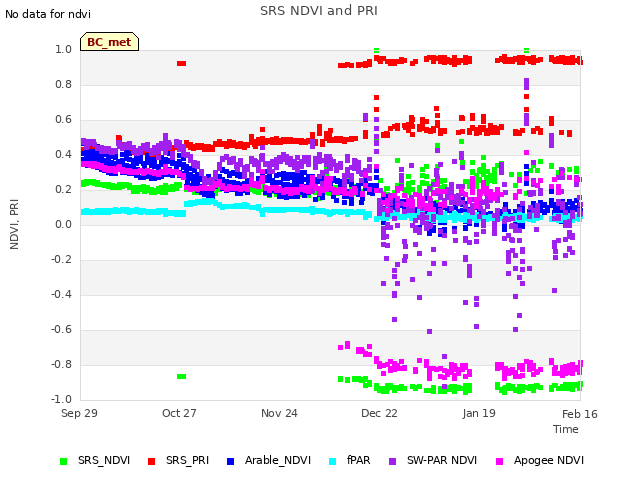Click the -0.4 y-axis tick label
The image size is (640, 480).
[x=61, y=294]
